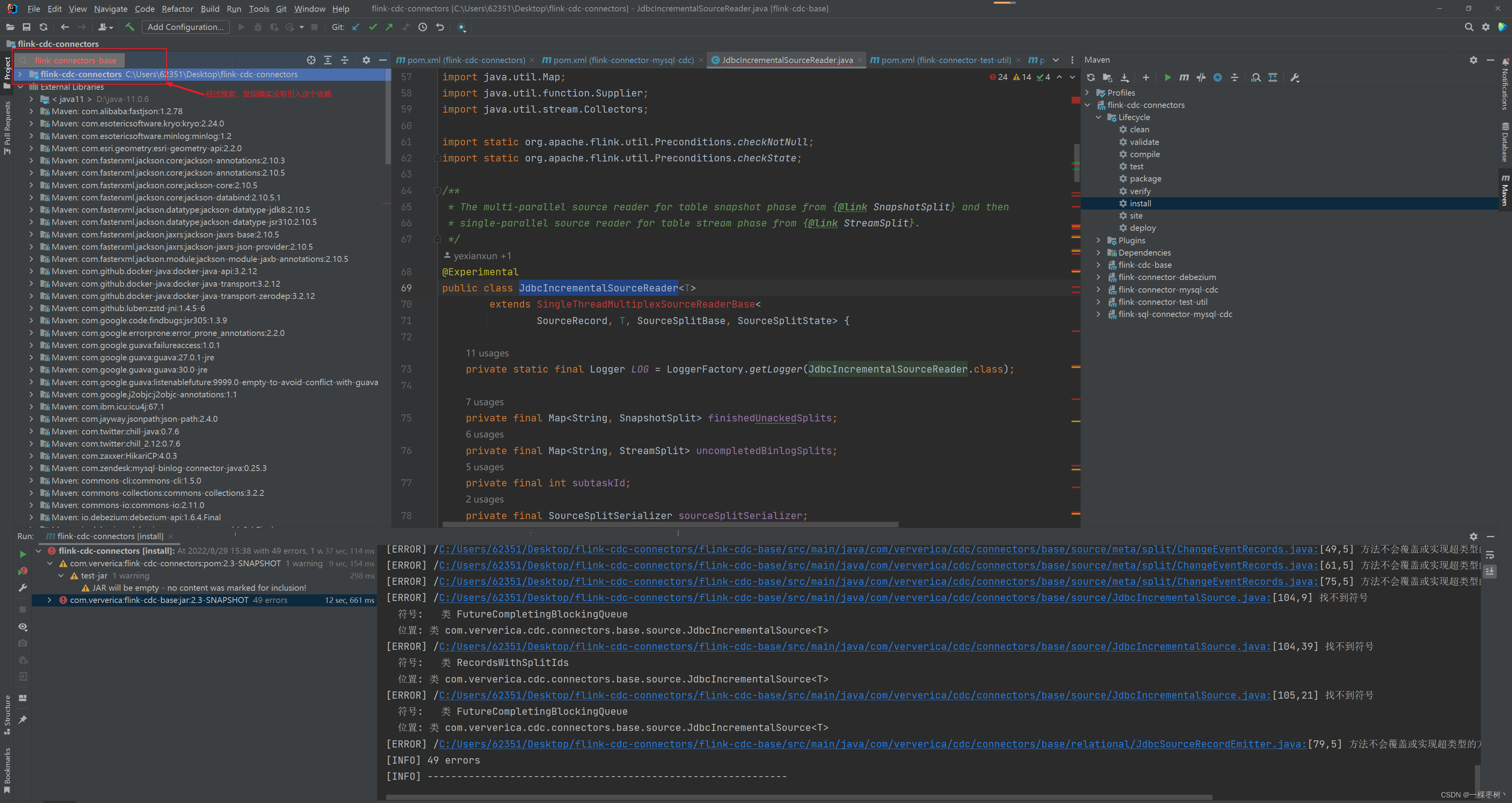This screenshot has width=1512, height=803.
Task: Click Maven Add Project plus icon
Action: tap(1146, 78)
